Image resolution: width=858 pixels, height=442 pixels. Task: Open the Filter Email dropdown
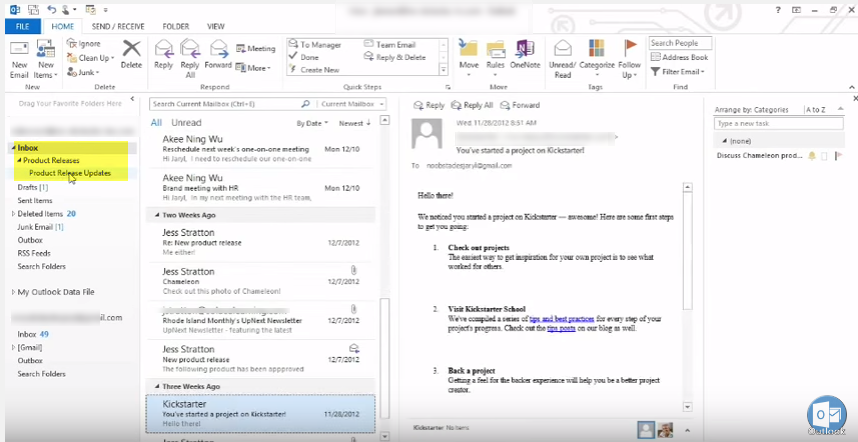coord(677,72)
